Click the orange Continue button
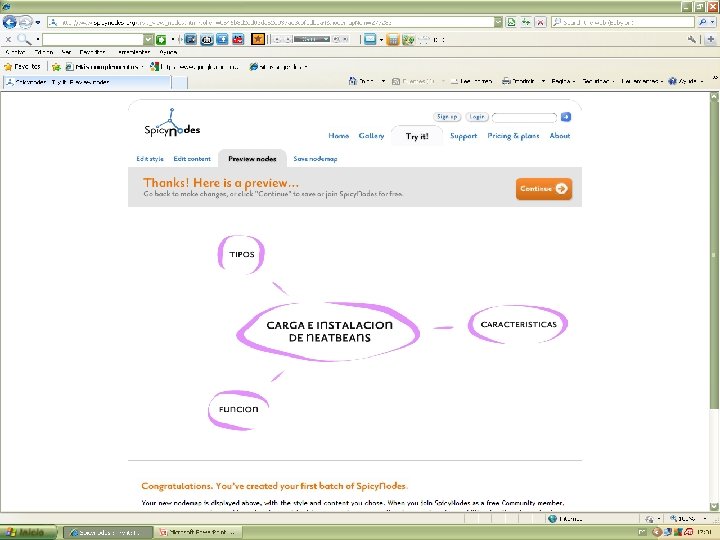Viewport: 720px width, 540px height. tap(544, 189)
